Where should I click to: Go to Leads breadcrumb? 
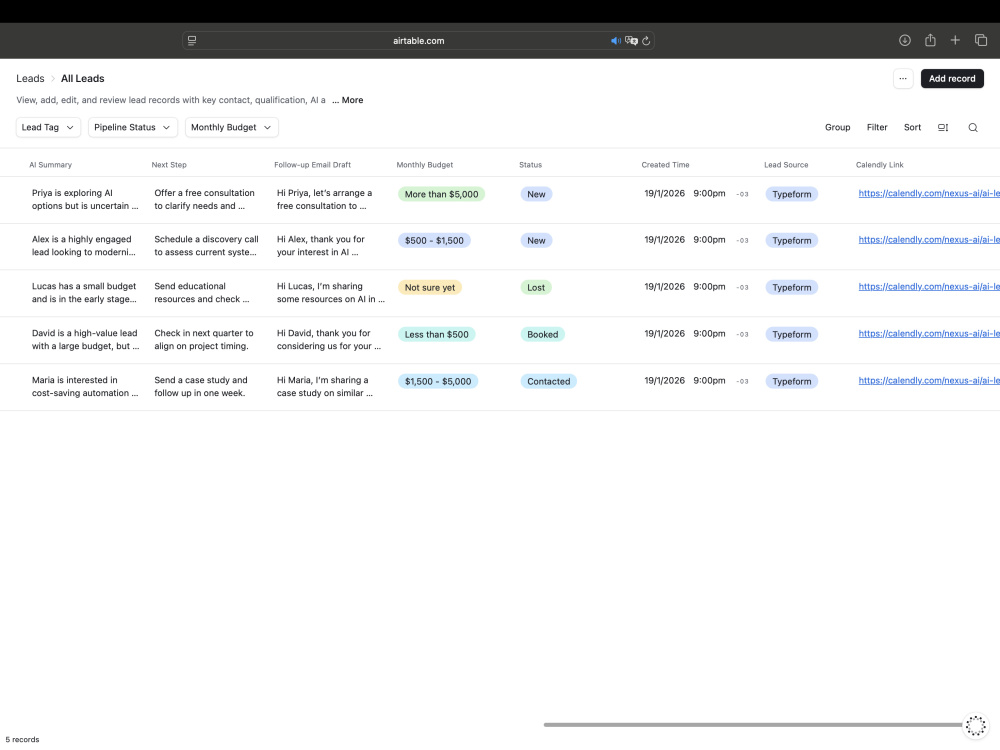click(x=30, y=78)
